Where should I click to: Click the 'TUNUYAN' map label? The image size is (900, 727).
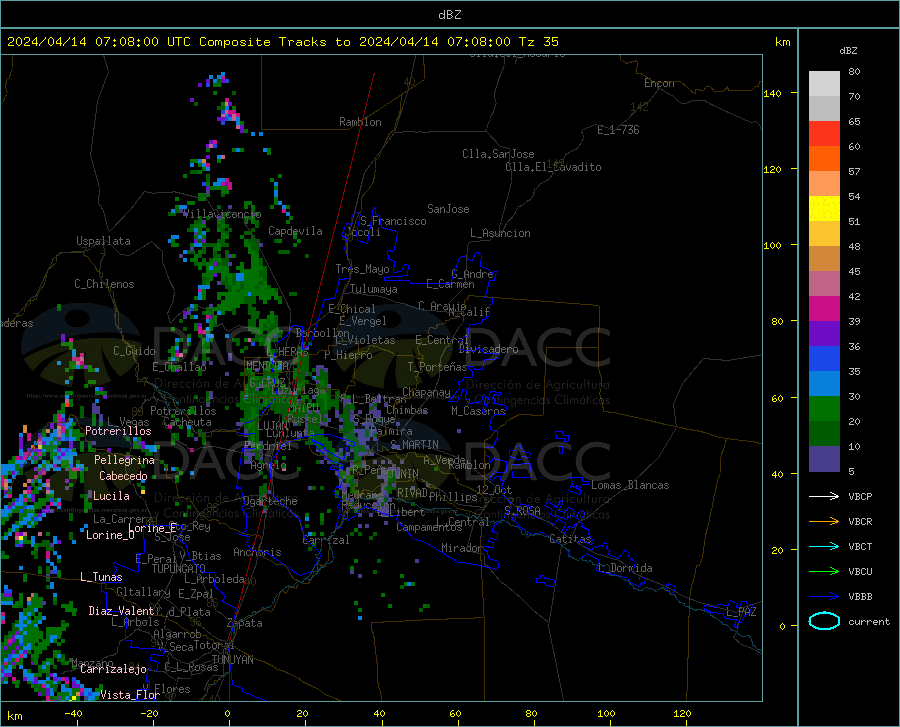click(232, 660)
